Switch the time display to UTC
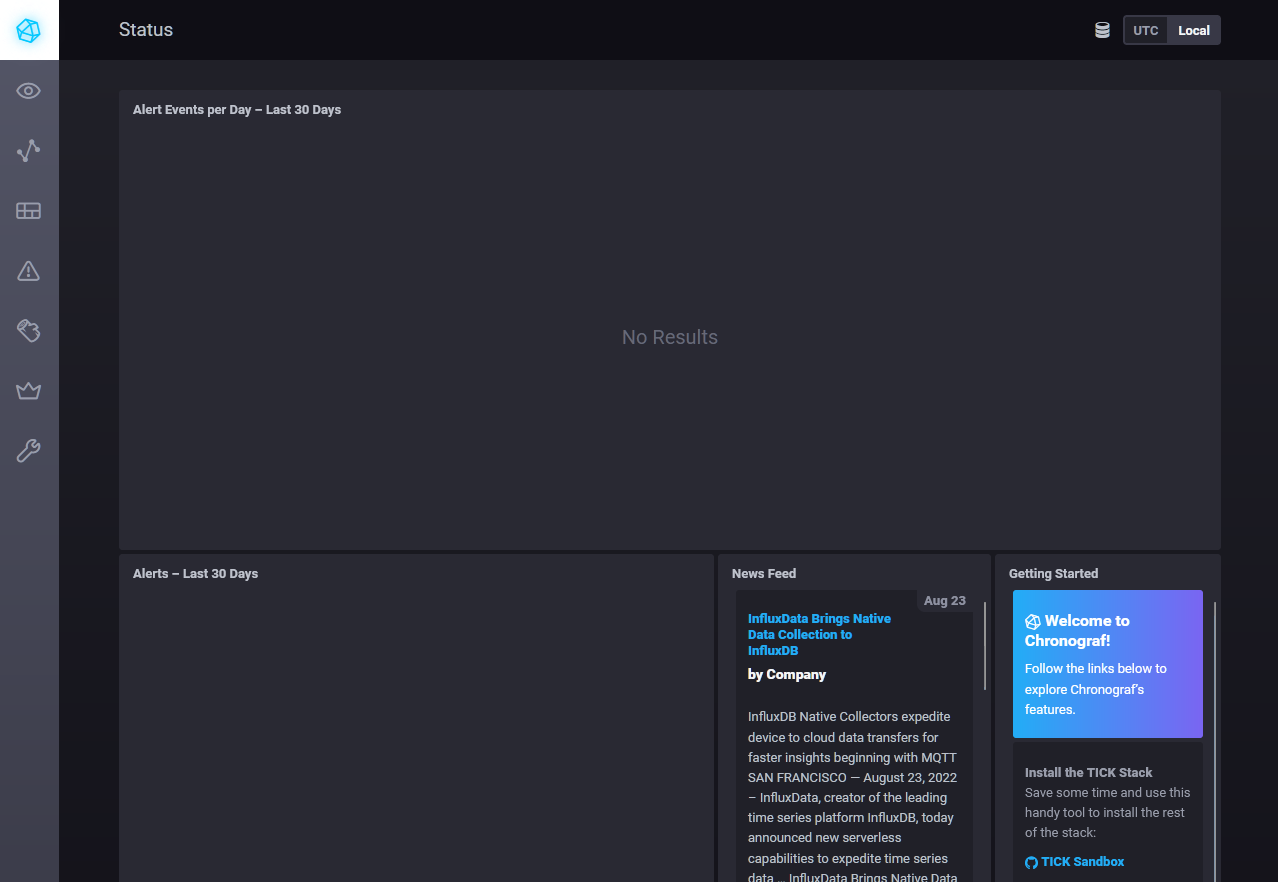This screenshot has height=882, width=1278. point(1144,30)
